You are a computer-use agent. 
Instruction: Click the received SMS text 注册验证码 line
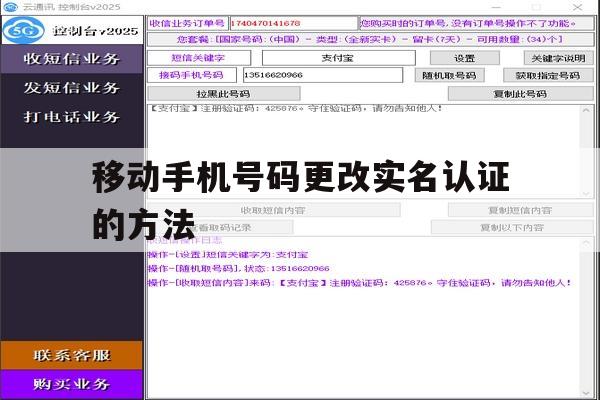[x=295, y=108]
